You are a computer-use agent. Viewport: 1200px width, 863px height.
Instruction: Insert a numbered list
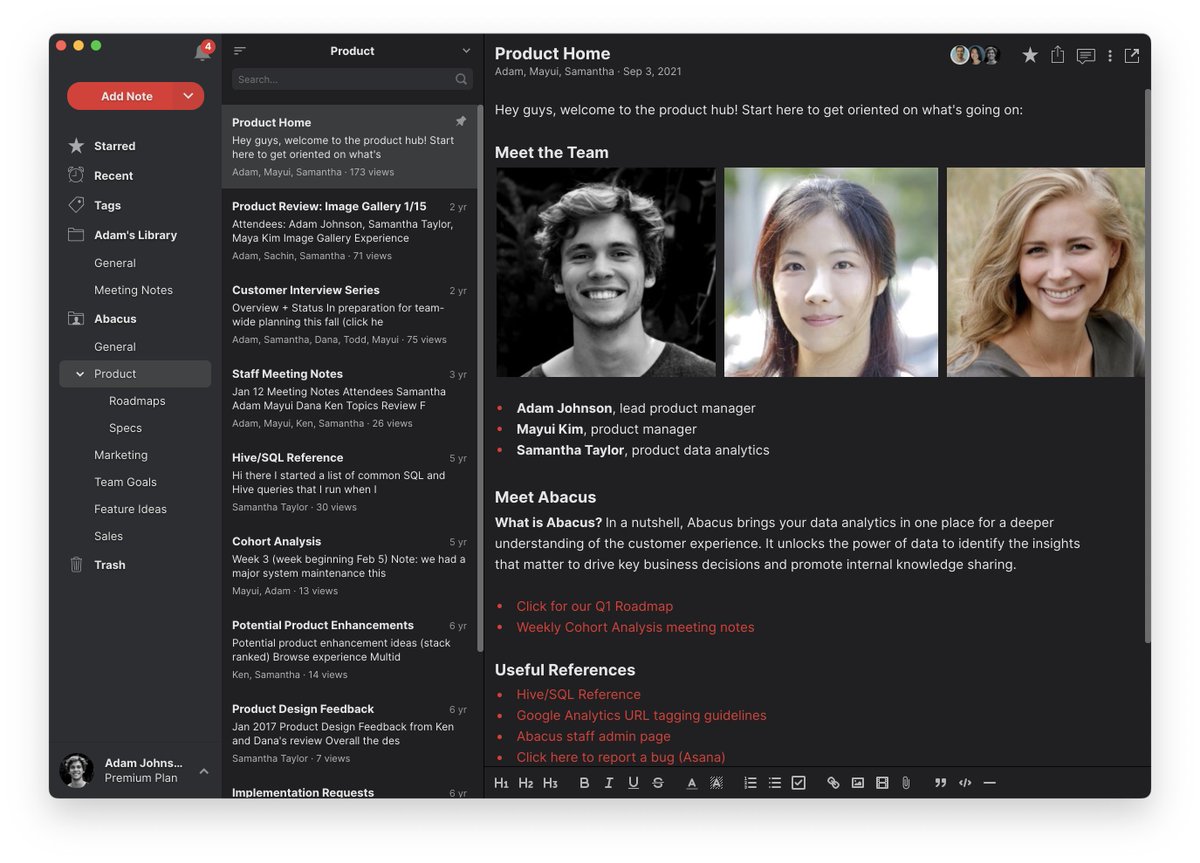pos(750,783)
